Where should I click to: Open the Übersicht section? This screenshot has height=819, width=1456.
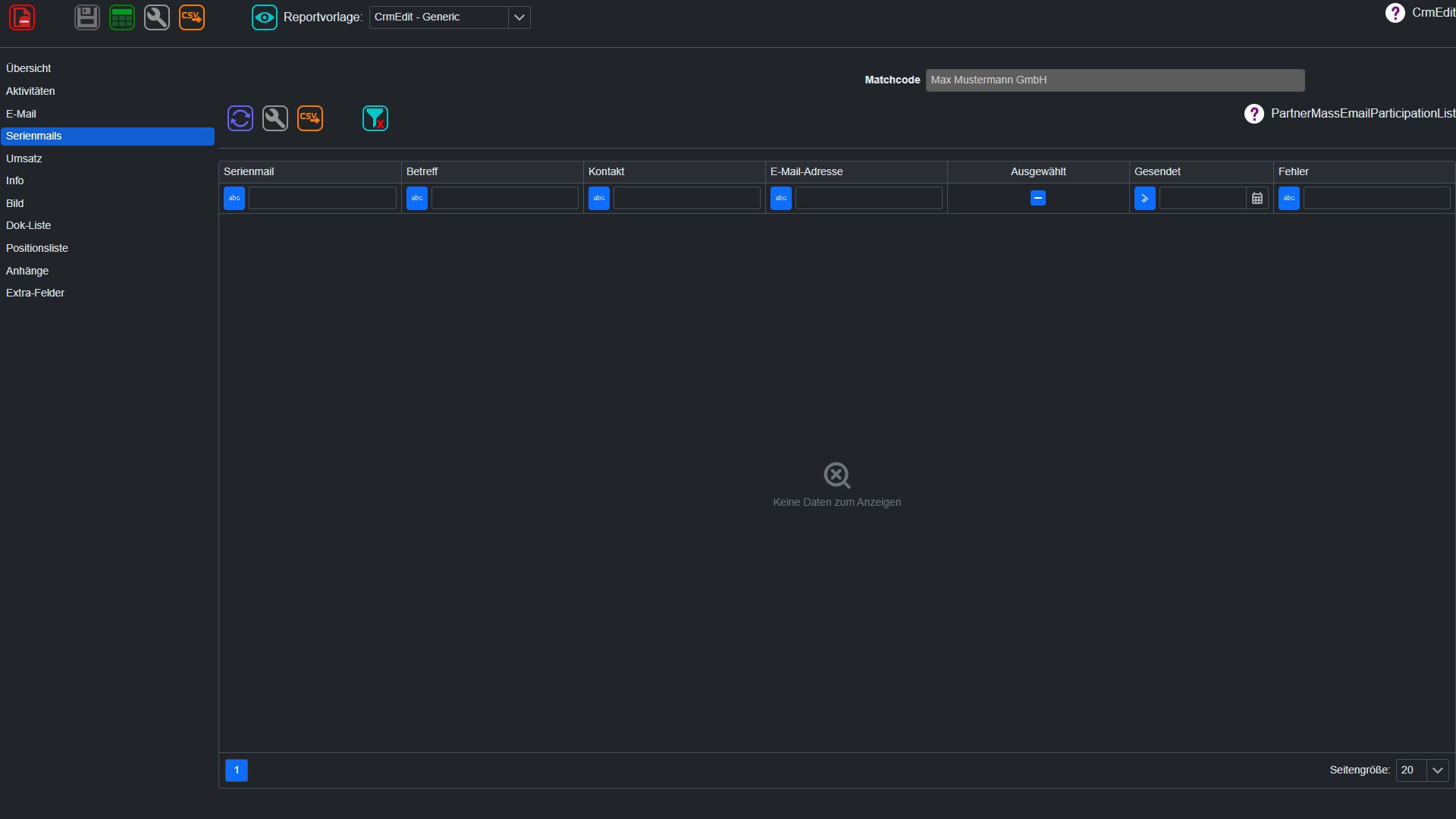pyautogui.click(x=107, y=68)
